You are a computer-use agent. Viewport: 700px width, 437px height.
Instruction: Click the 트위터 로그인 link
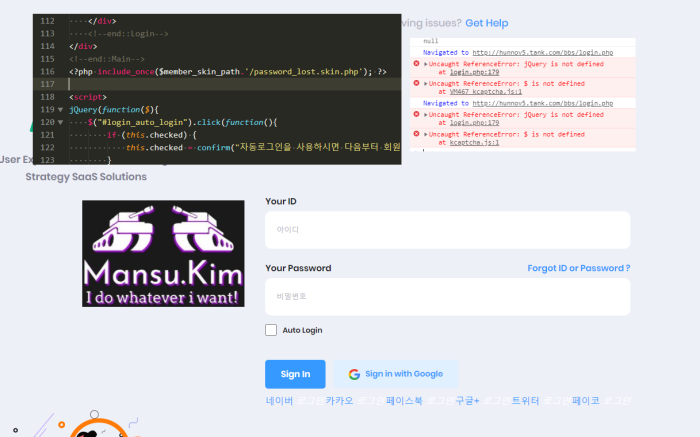coord(541,400)
